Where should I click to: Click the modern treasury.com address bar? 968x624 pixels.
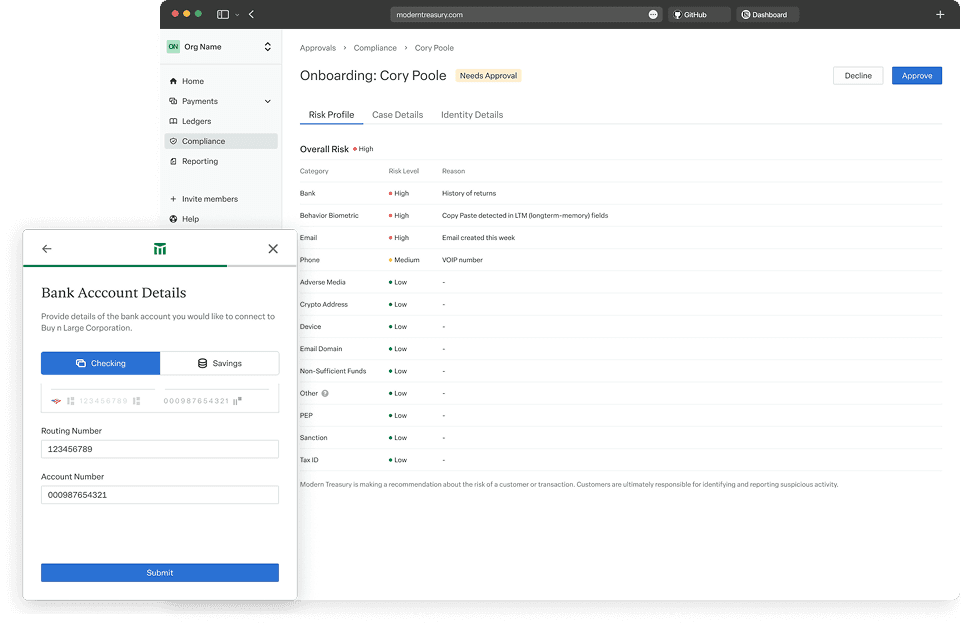pyautogui.click(x=526, y=14)
